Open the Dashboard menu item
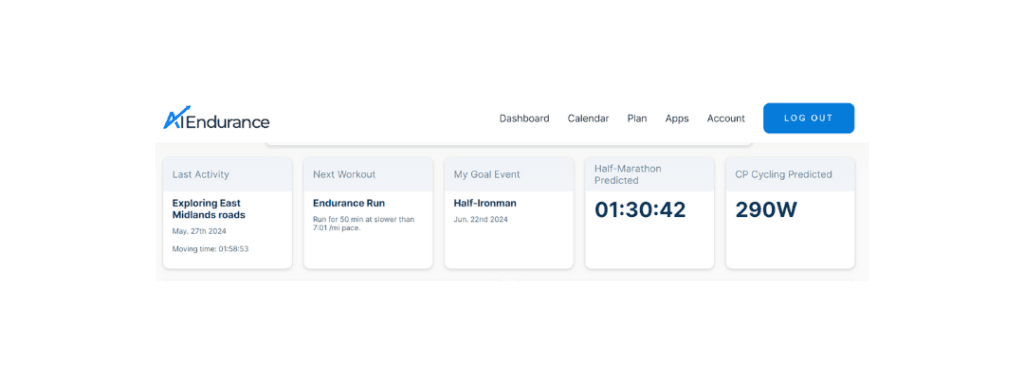Screen dimensions: 1024x379 pyautogui.click(x=524, y=118)
